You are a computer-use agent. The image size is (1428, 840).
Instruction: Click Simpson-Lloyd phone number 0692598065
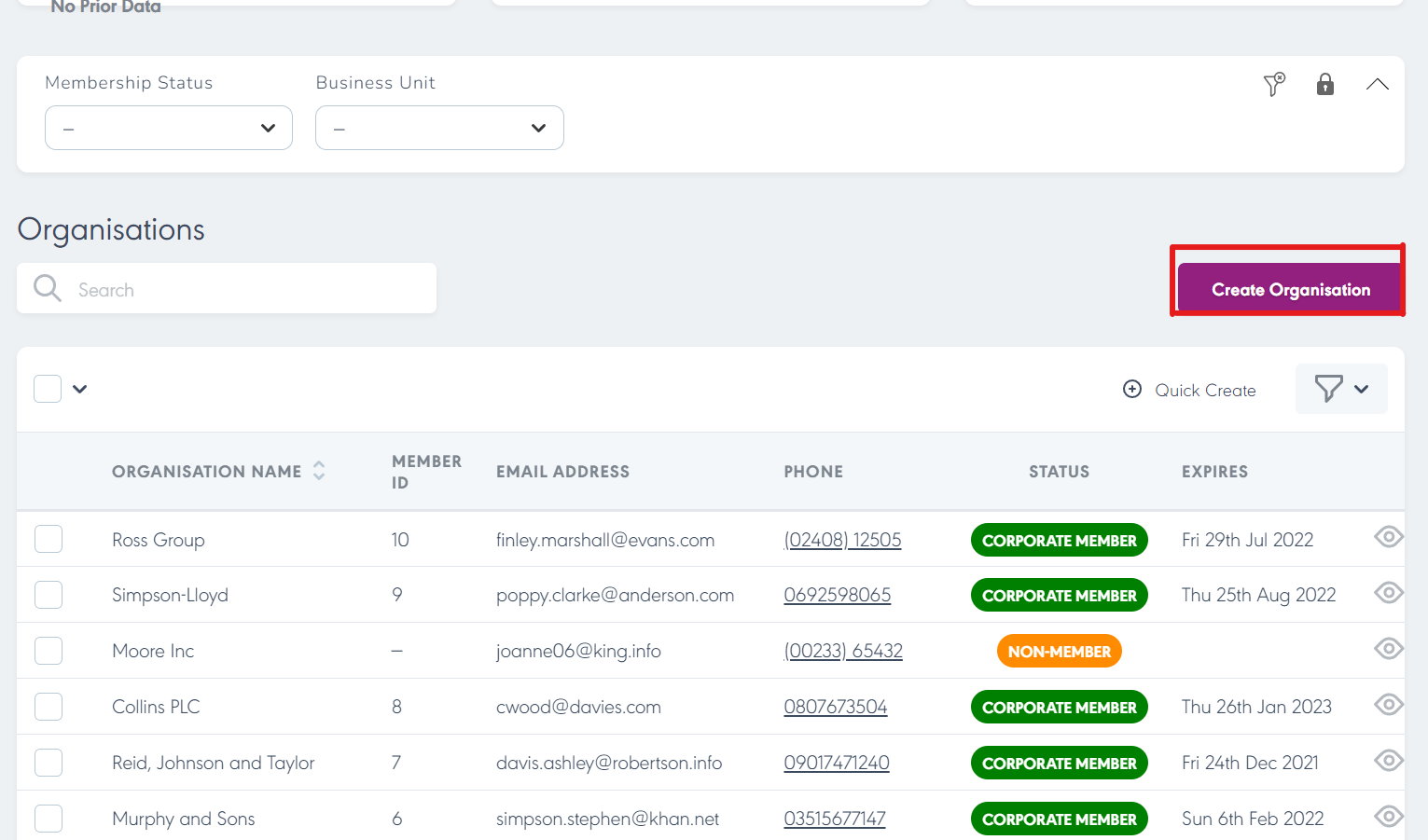click(837, 595)
